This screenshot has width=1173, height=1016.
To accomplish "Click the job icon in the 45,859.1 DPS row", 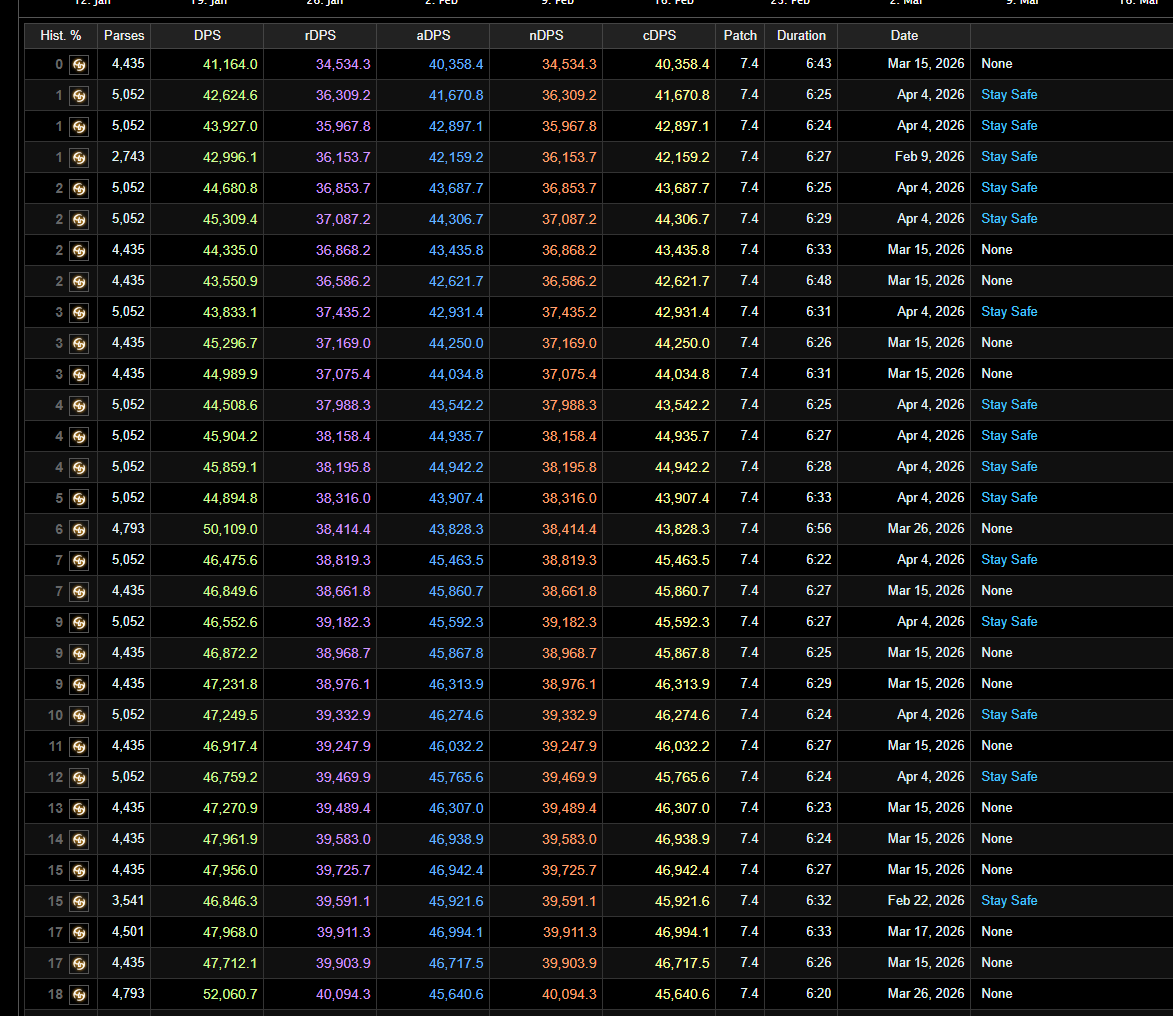I will click(79, 468).
